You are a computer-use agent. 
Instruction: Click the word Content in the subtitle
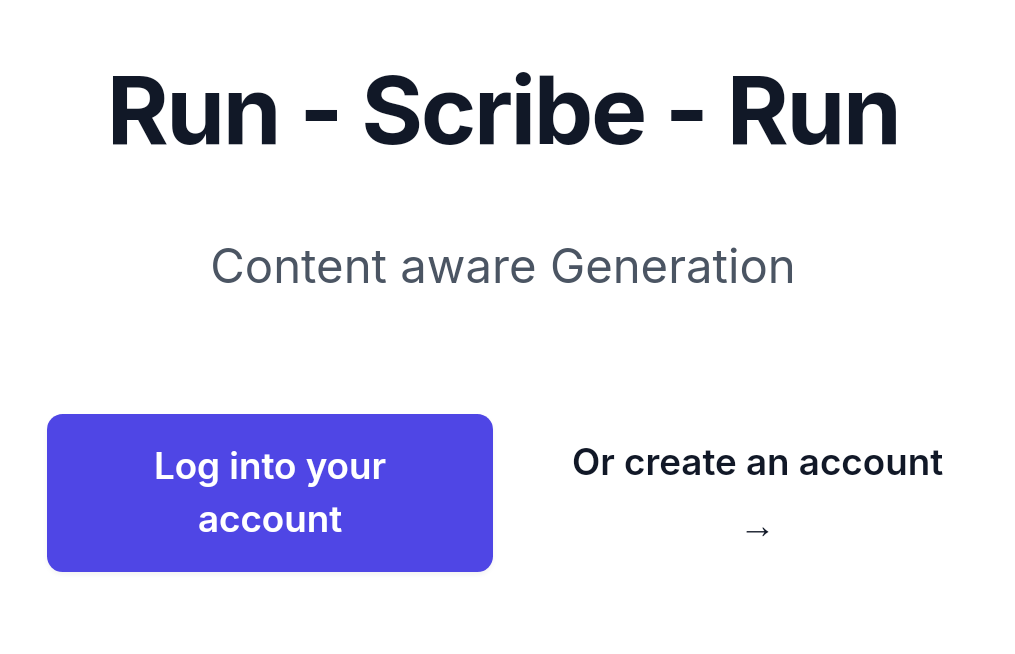pyautogui.click(x=299, y=266)
